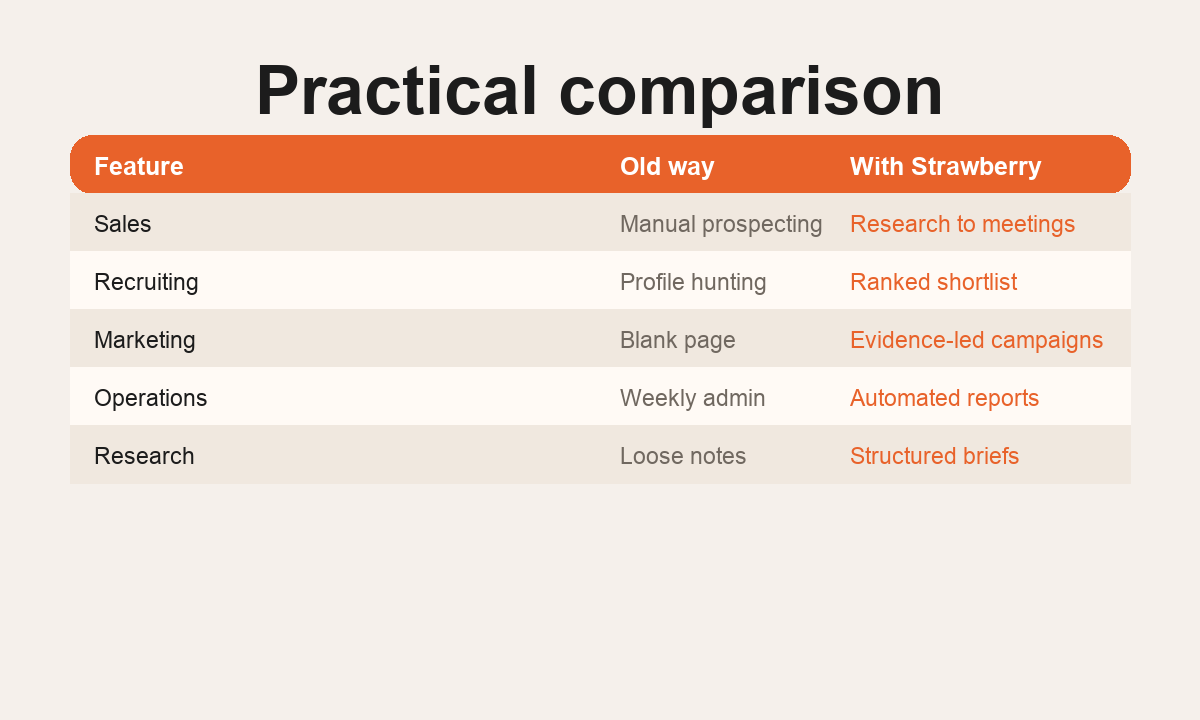Click the Recruiting row label
The height and width of the screenshot is (720, 1200).
tap(146, 282)
